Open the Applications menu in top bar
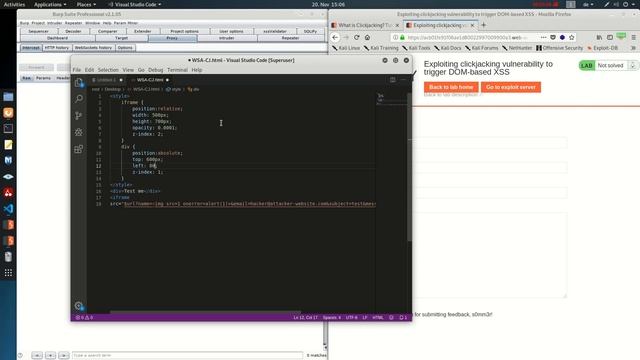The width and height of the screenshot is (640, 360). 50,4
